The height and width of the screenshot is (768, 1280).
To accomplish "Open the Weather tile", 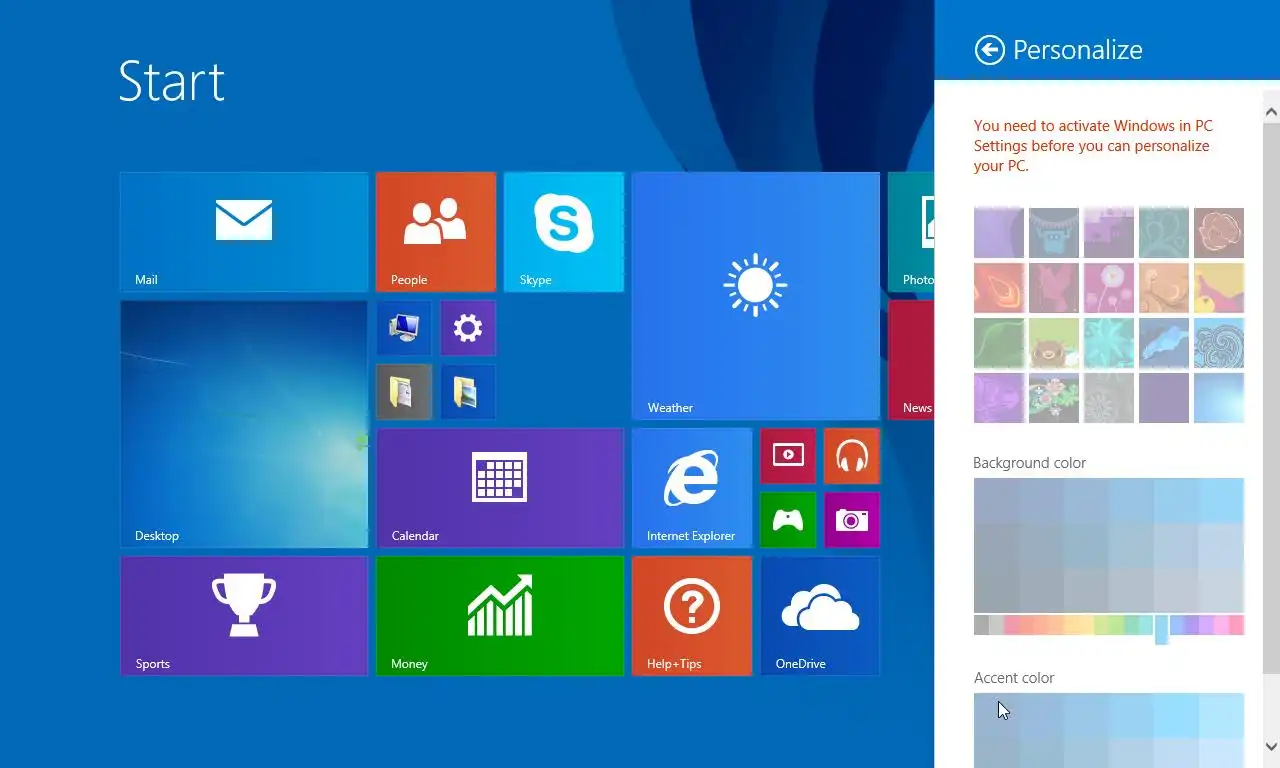I will point(756,296).
